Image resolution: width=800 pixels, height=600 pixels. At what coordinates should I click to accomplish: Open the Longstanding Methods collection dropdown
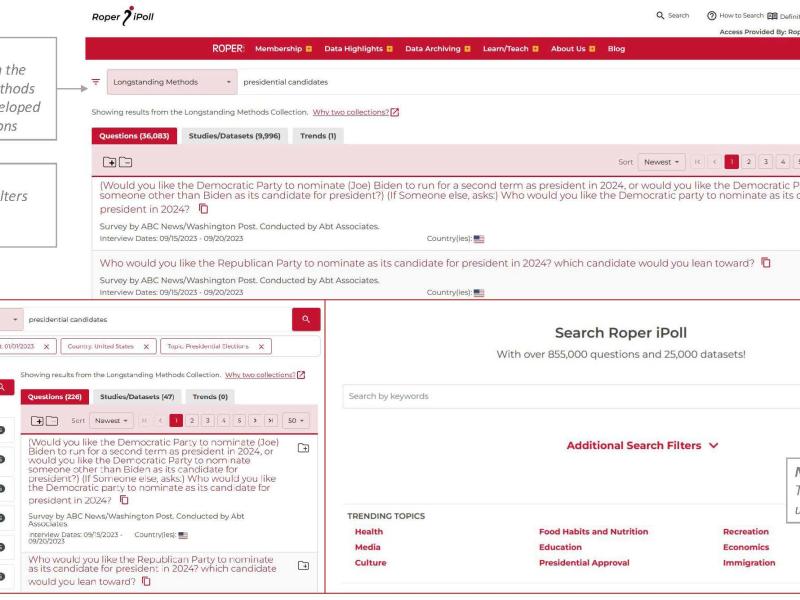(x=172, y=82)
